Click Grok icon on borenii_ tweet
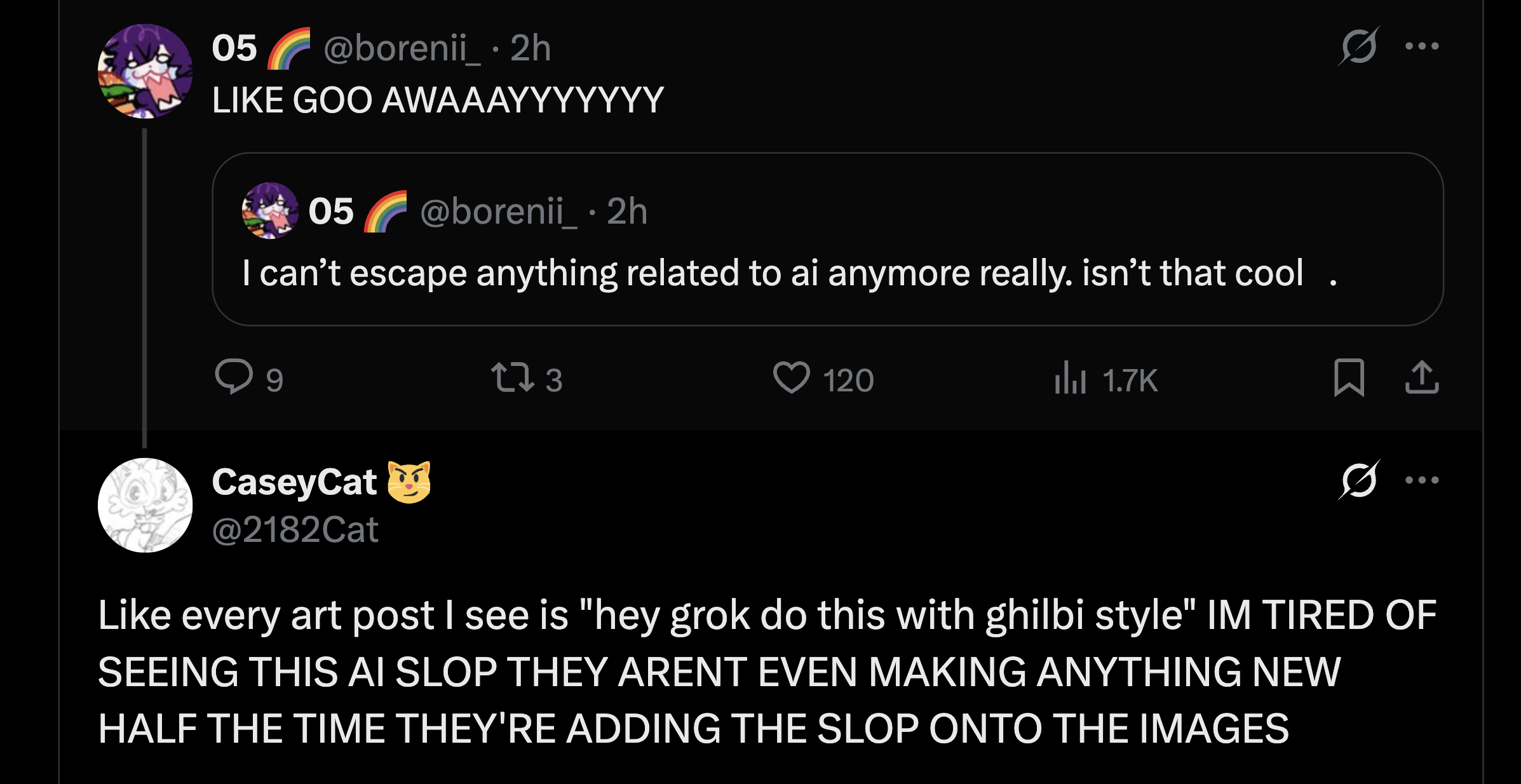Screen dimensions: 1521x784 click(1358, 46)
